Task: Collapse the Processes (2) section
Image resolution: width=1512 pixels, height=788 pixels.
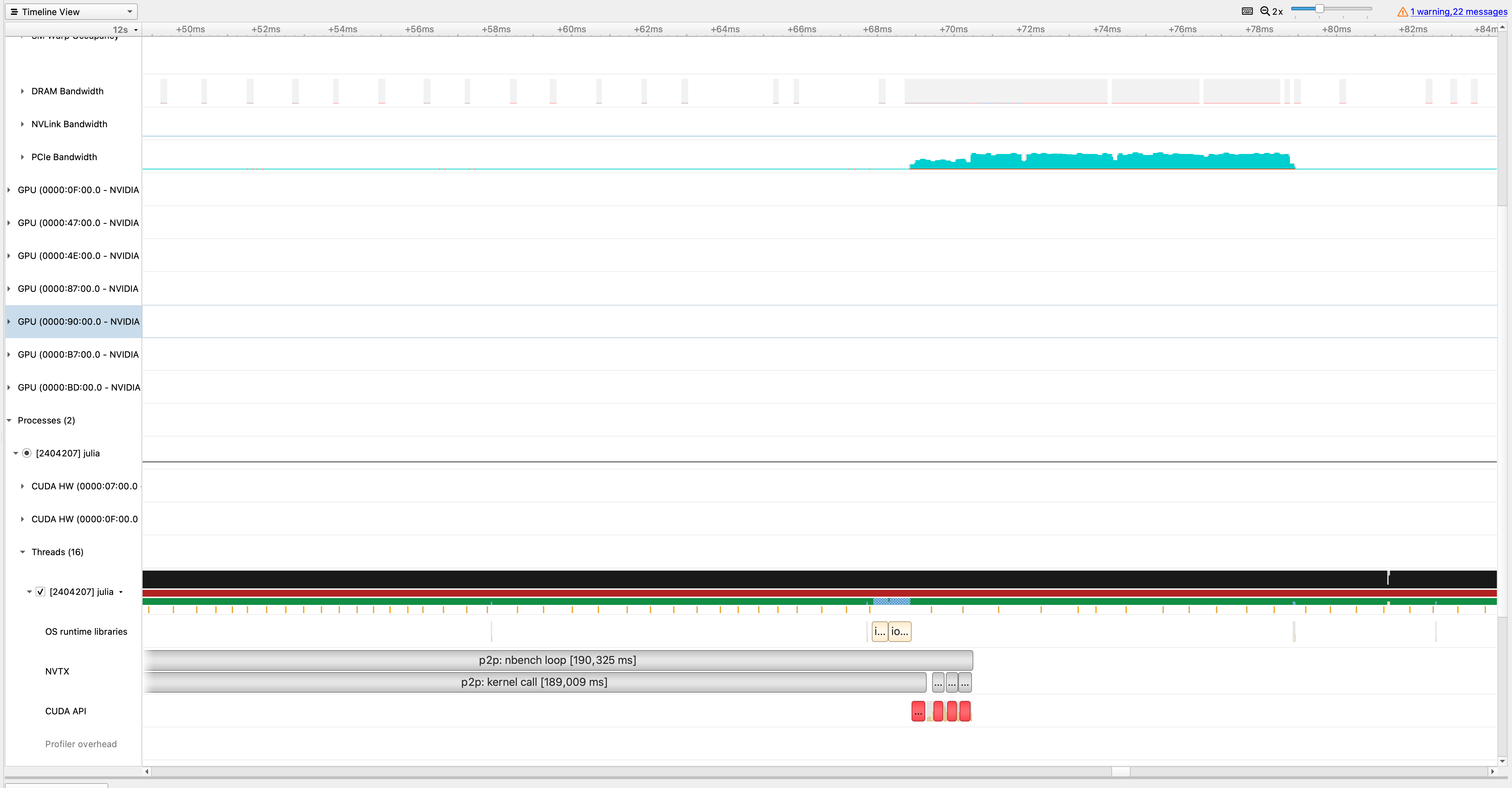Action: click(x=9, y=420)
